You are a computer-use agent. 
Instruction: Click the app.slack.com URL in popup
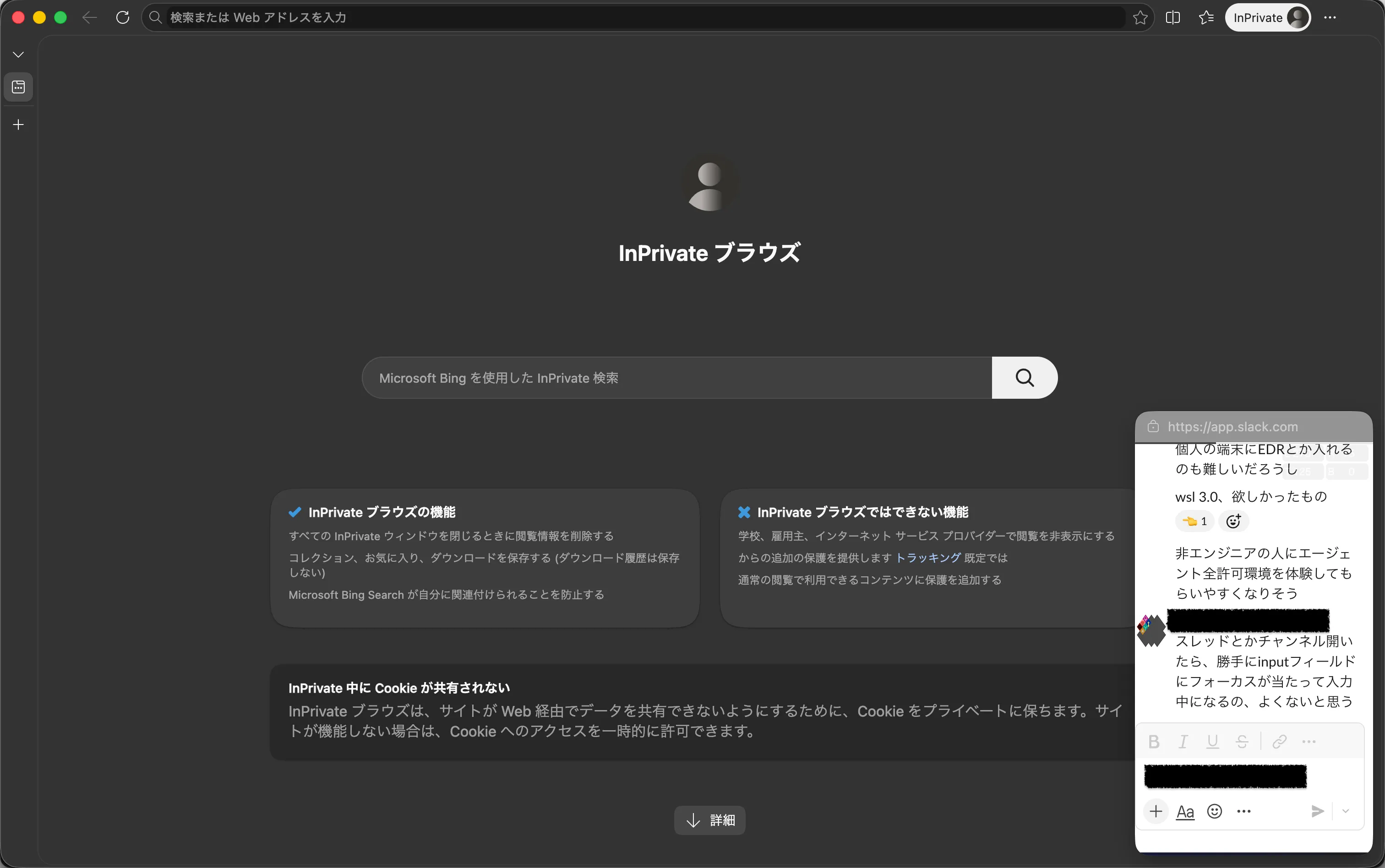[x=1232, y=427]
